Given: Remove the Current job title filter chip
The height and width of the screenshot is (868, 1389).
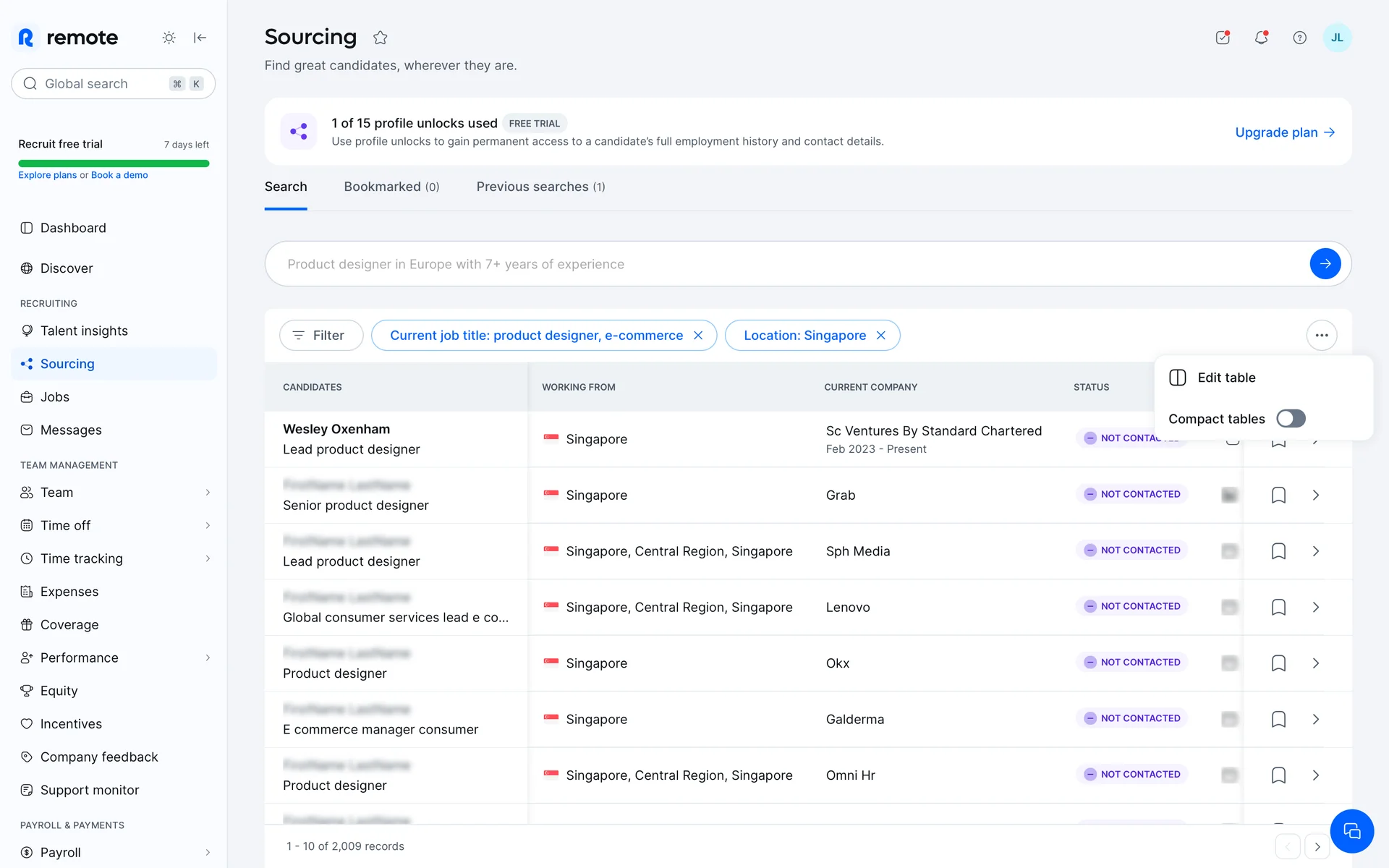Looking at the screenshot, I should coord(698,336).
